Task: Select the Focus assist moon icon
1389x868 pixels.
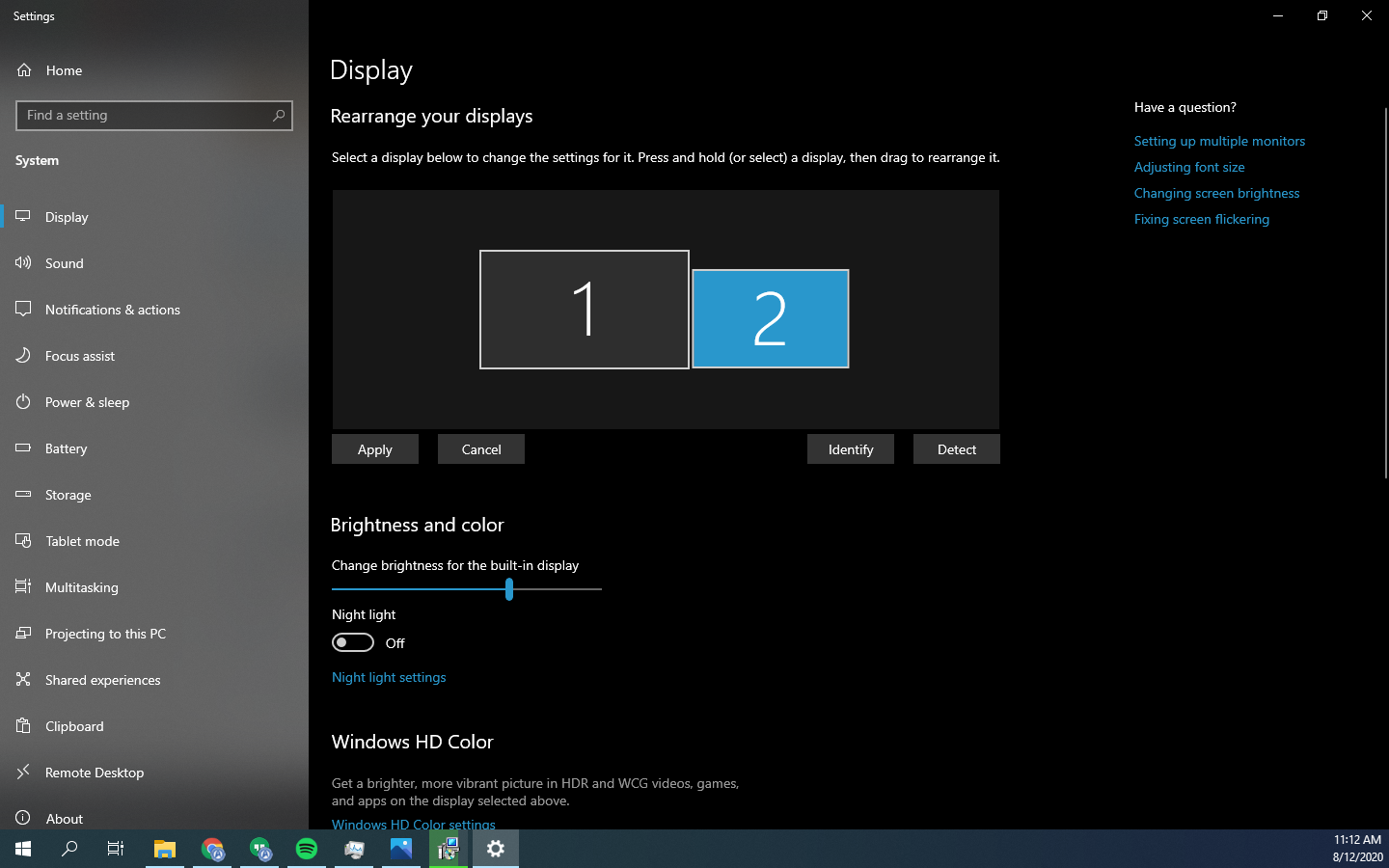Action: point(24,356)
